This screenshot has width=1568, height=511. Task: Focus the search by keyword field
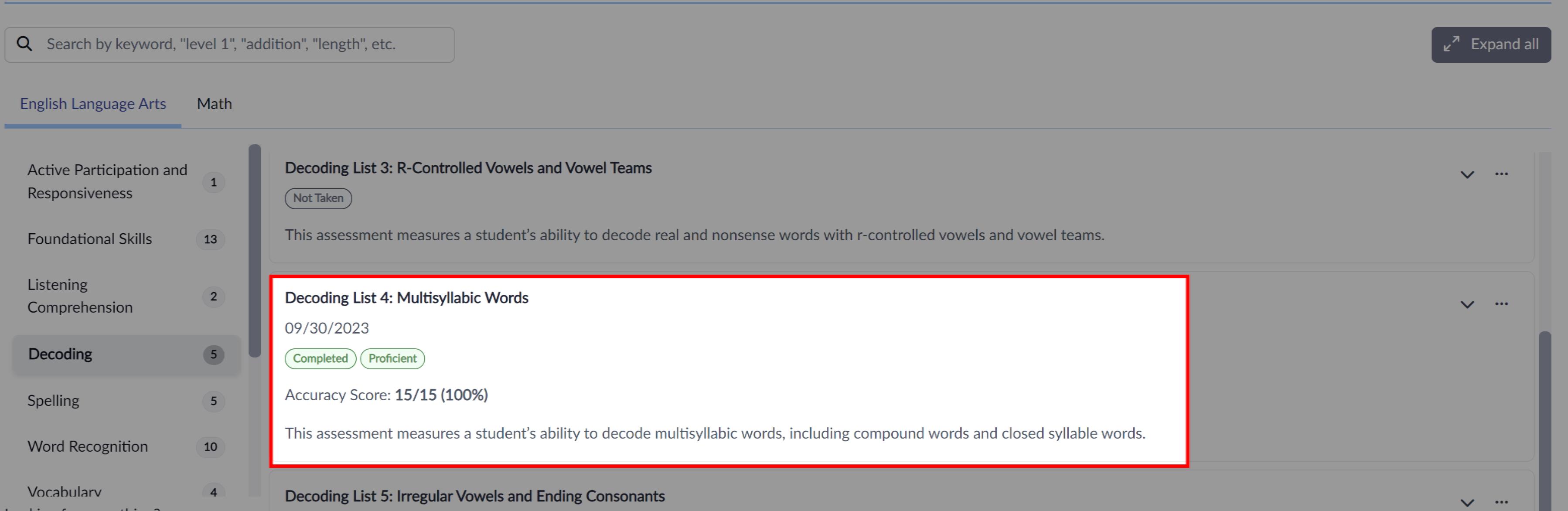tap(229, 44)
